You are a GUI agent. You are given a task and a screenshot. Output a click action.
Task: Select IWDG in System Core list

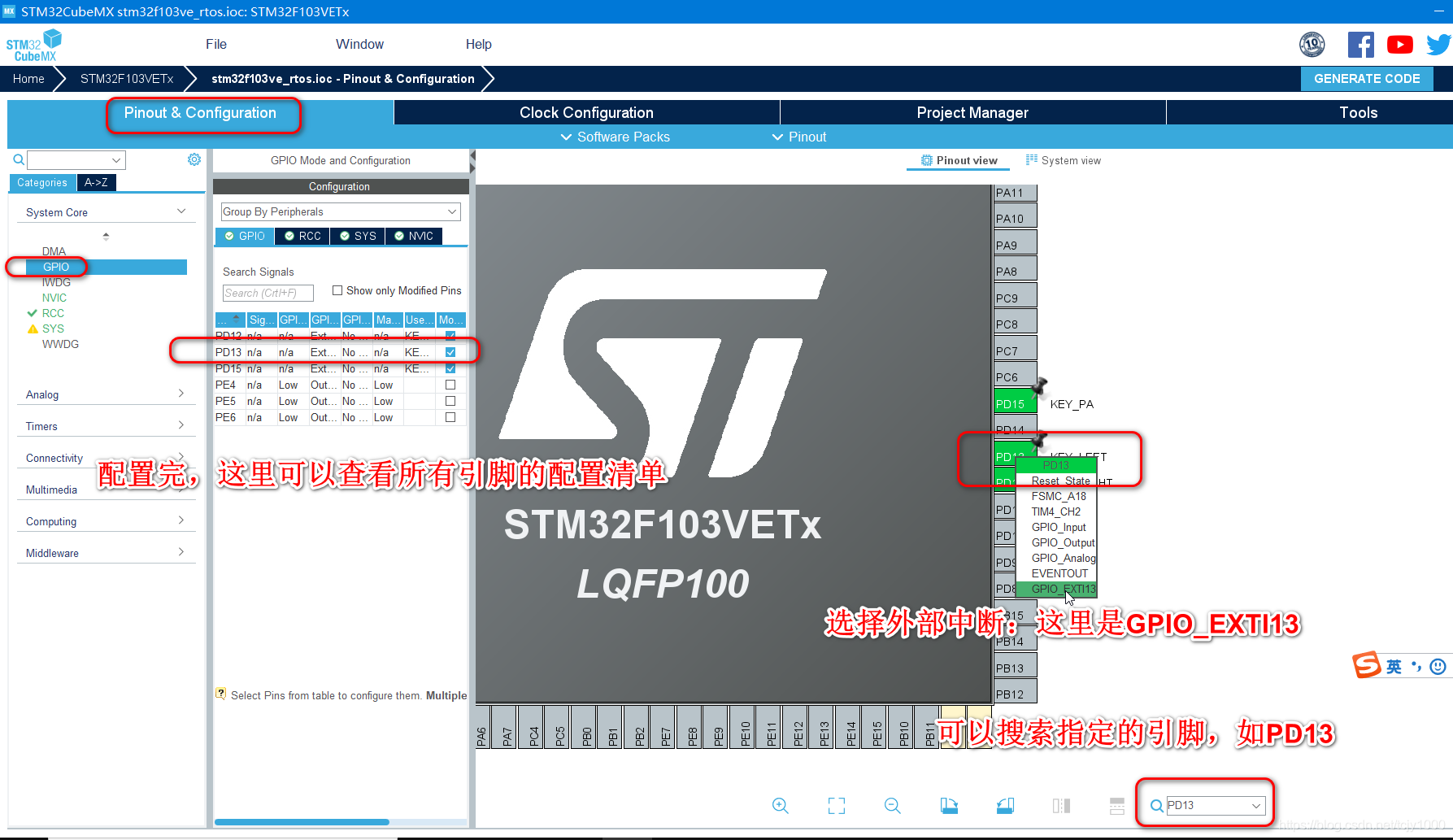click(x=56, y=282)
